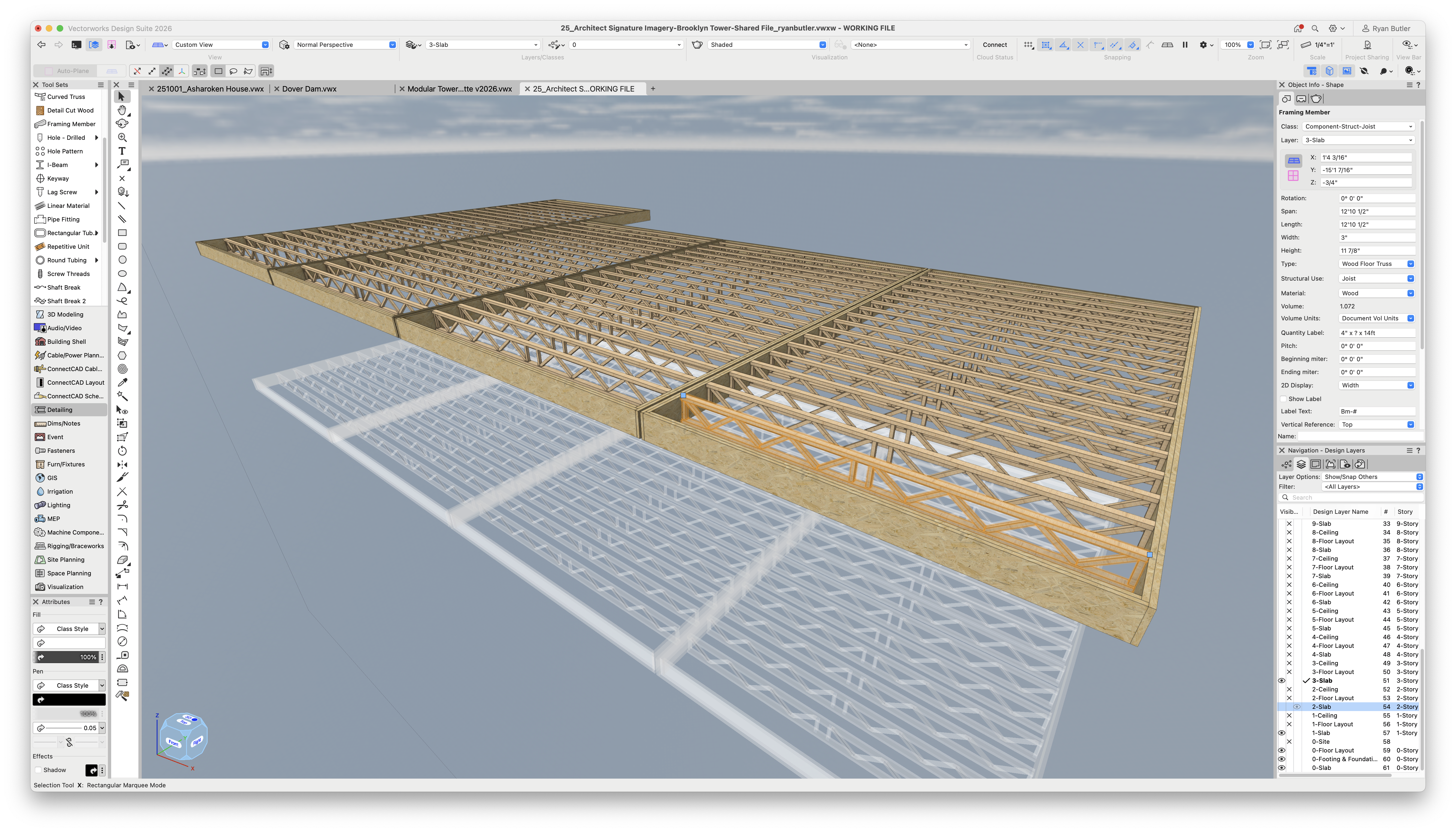Viewport: 1456px width, 832px height.
Task: Click the Zoom magnifier tool
Action: tap(122, 137)
